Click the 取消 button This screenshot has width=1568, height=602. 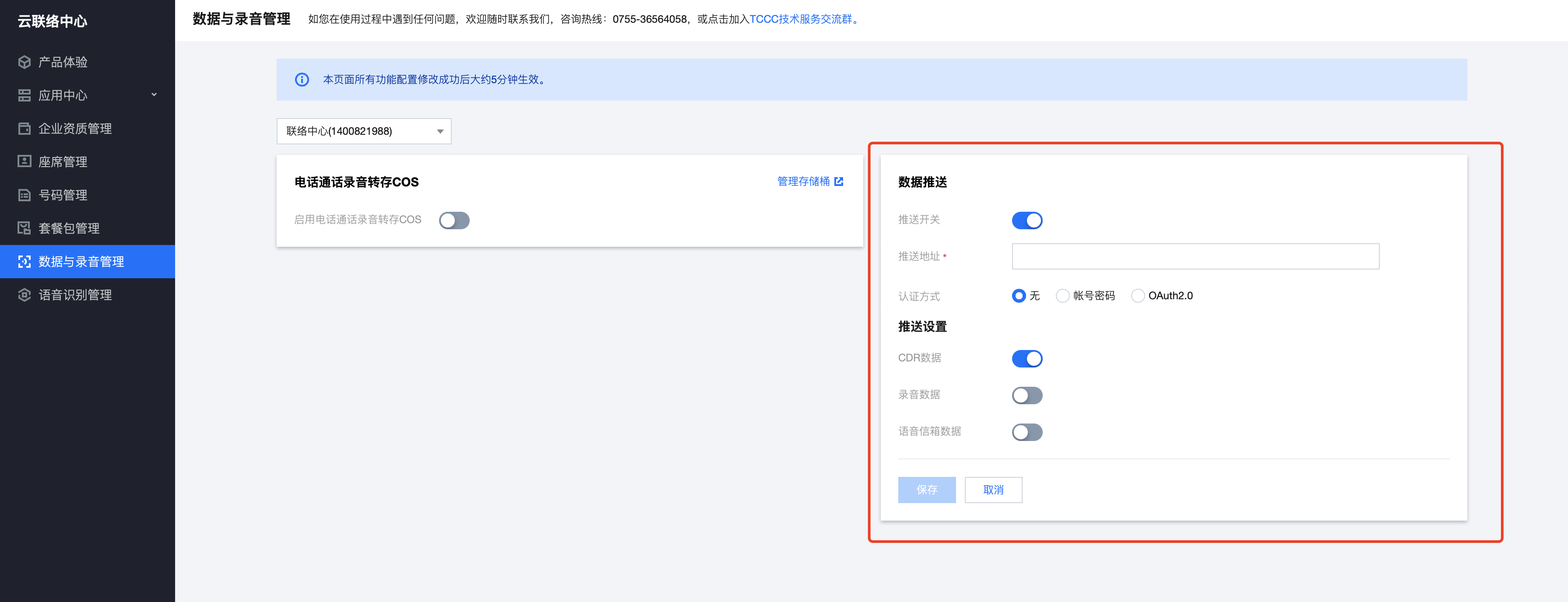point(993,490)
